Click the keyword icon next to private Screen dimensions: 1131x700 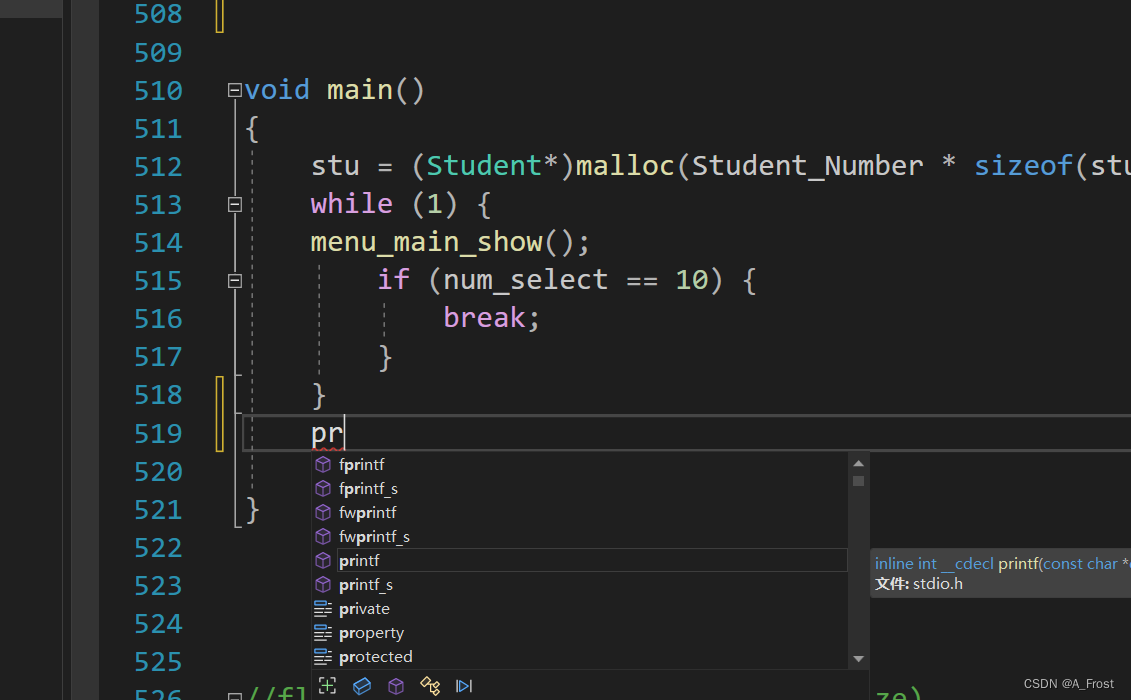(x=322, y=608)
